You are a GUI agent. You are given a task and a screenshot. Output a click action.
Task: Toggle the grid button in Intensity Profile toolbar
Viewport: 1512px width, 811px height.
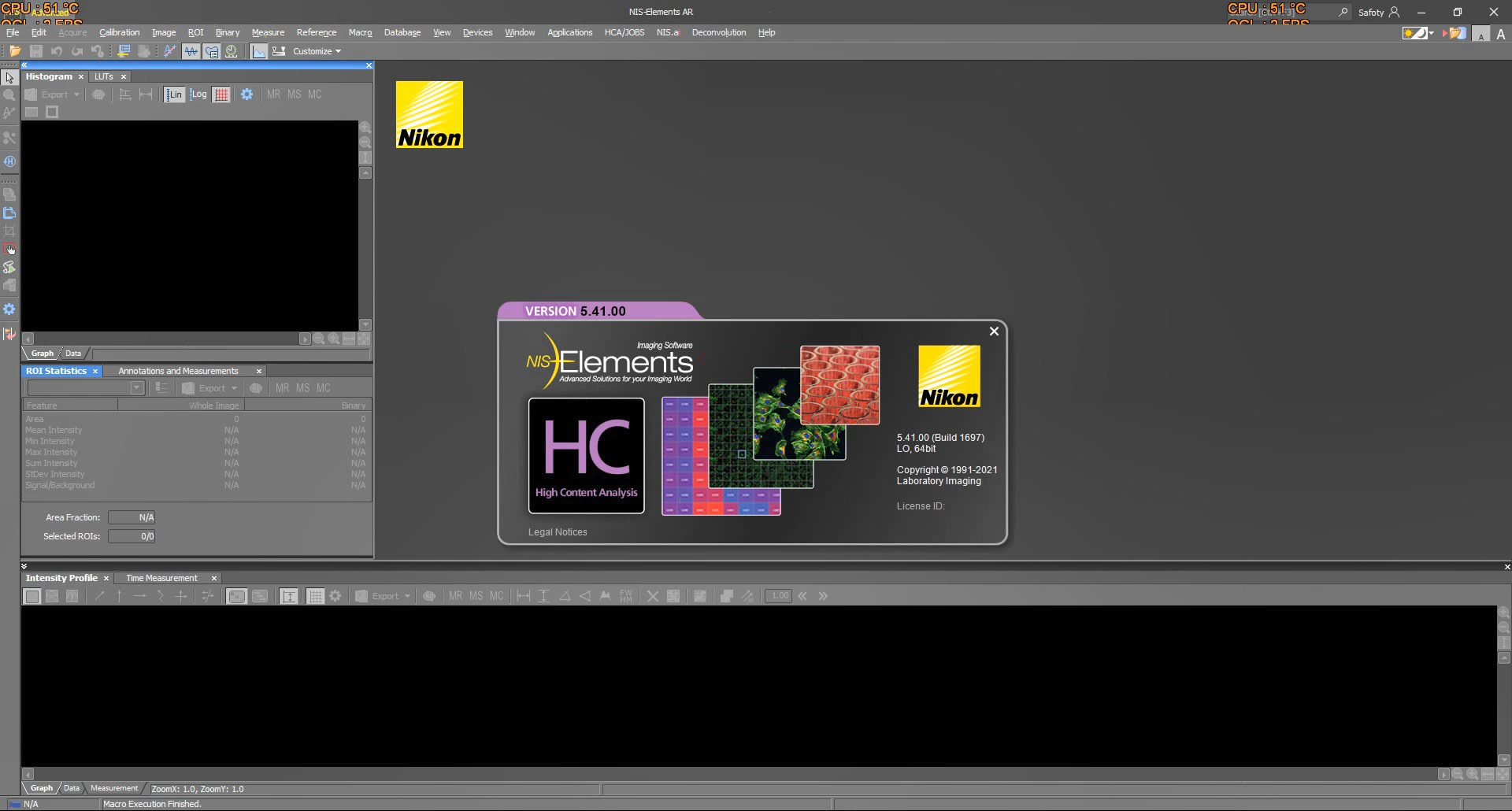(315, 596)
